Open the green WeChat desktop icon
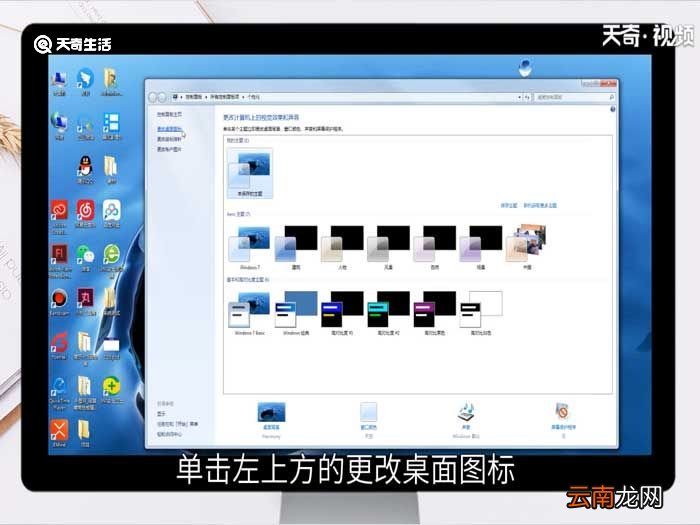Image resolution: width=700 pixels, height=525 pixels. click(x=85, y=254)
